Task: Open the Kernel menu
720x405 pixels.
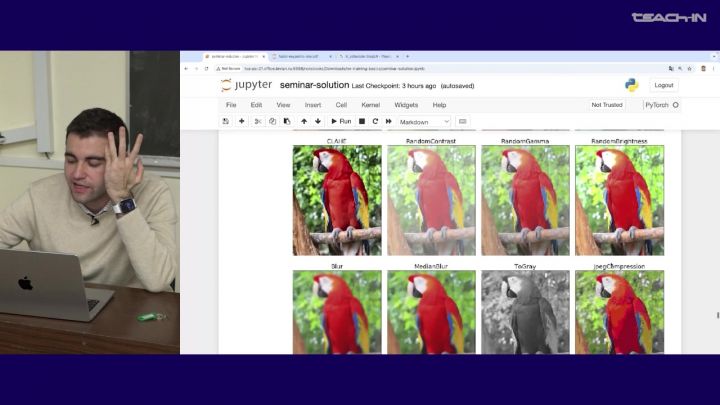Action: tap(370, 105)
